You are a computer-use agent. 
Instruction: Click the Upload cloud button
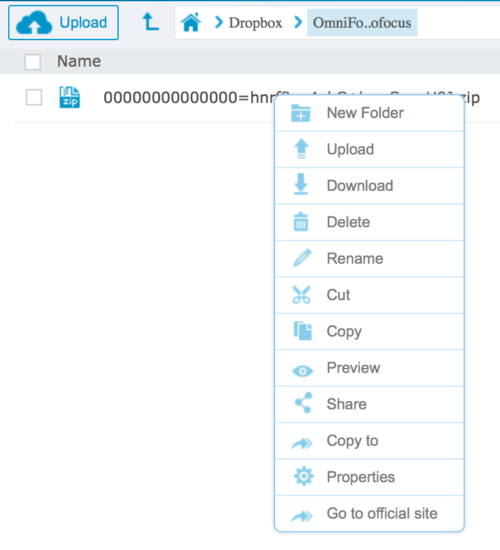coord(63,23)
